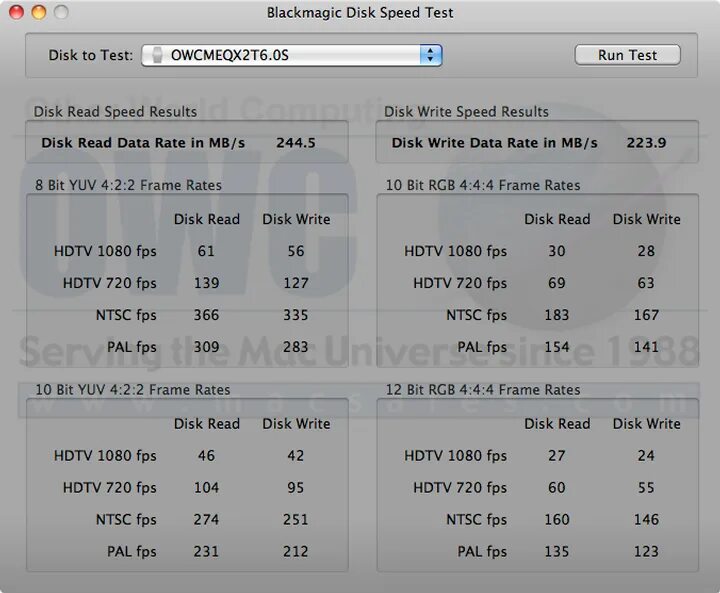Click 10 Bit RGB HDTV 1080 read value 30
The image size is (720, 593).
(557, 251)
